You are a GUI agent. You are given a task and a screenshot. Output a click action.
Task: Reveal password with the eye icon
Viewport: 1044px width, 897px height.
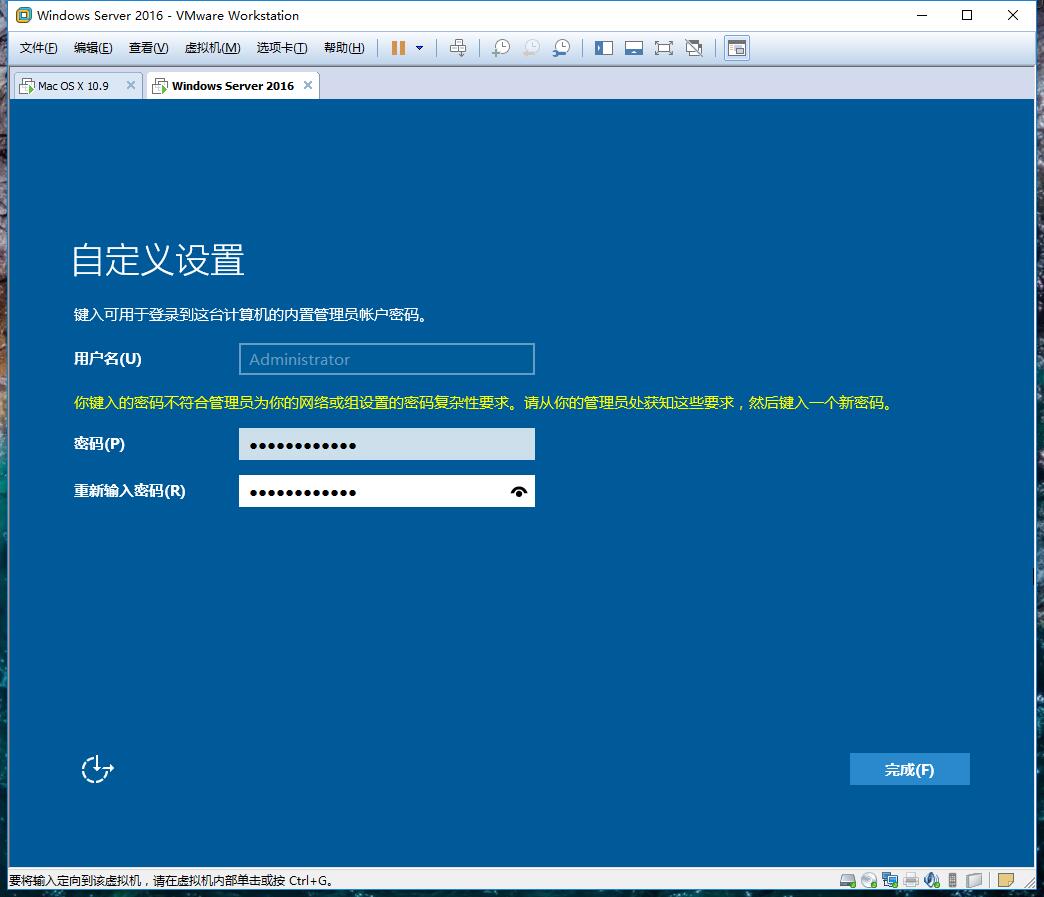click(518, 491)
